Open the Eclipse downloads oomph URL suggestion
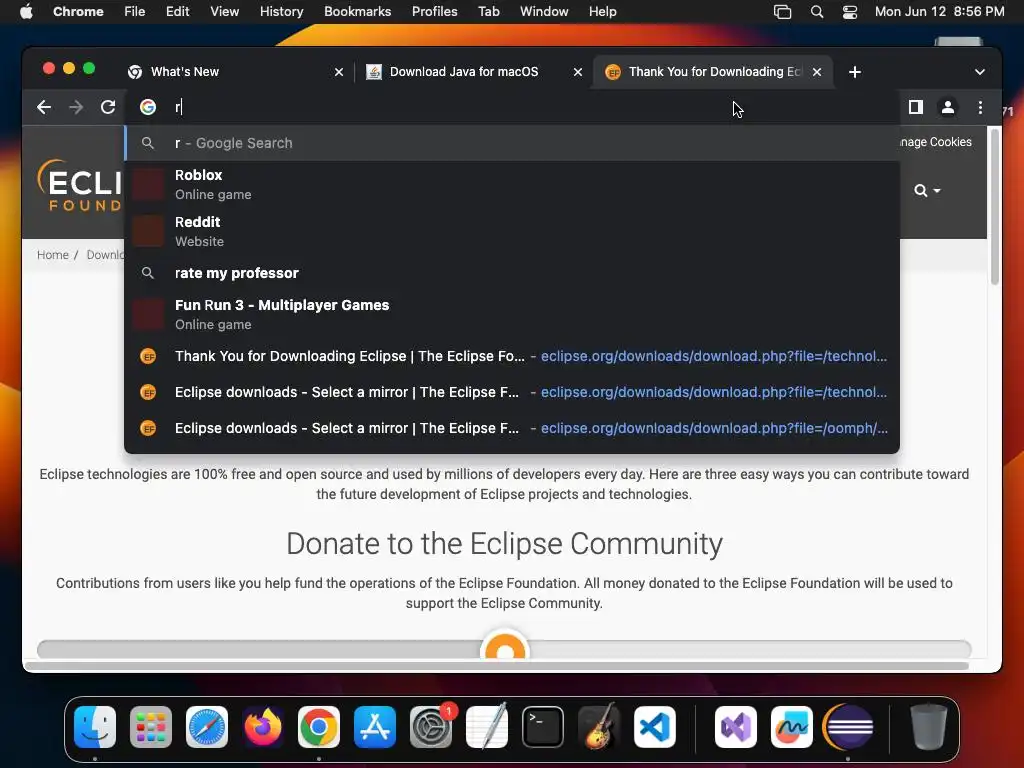The image size is (1024, 768). tap(512, 428)
